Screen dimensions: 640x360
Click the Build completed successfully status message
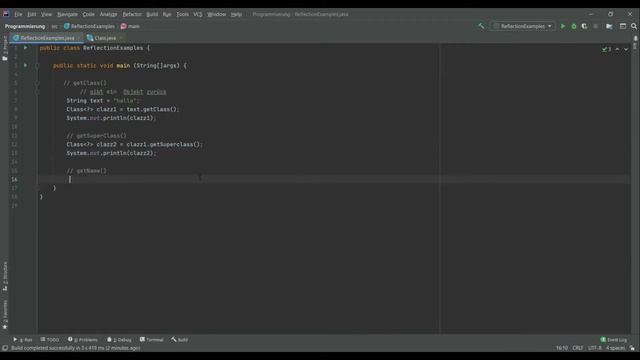click(76, 348)
